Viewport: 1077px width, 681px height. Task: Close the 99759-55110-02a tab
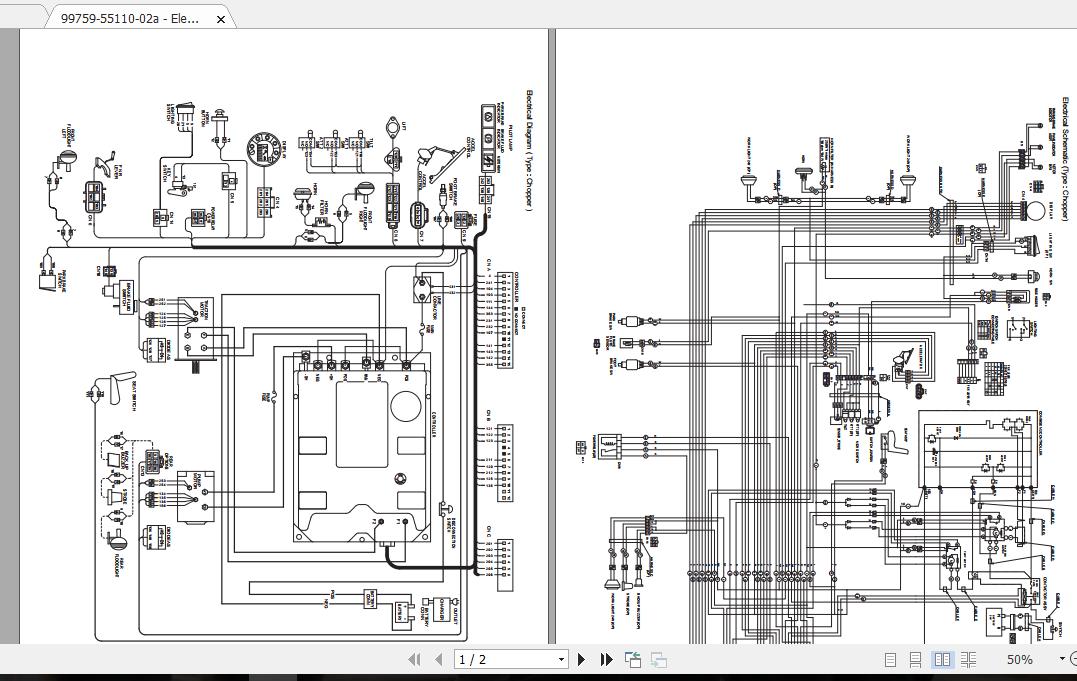click(220, 17)
